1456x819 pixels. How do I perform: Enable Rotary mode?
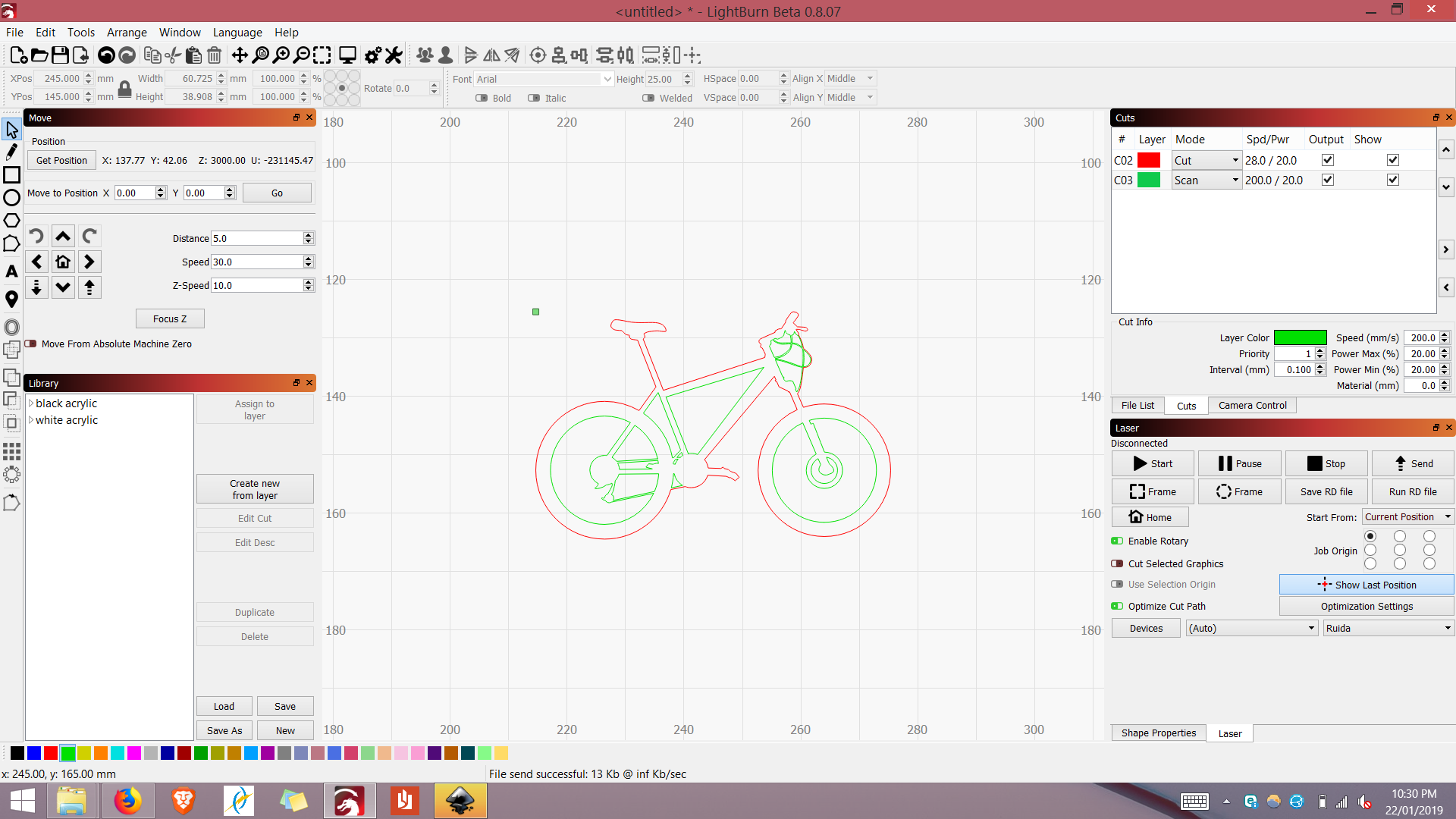tap(1118, 541)
